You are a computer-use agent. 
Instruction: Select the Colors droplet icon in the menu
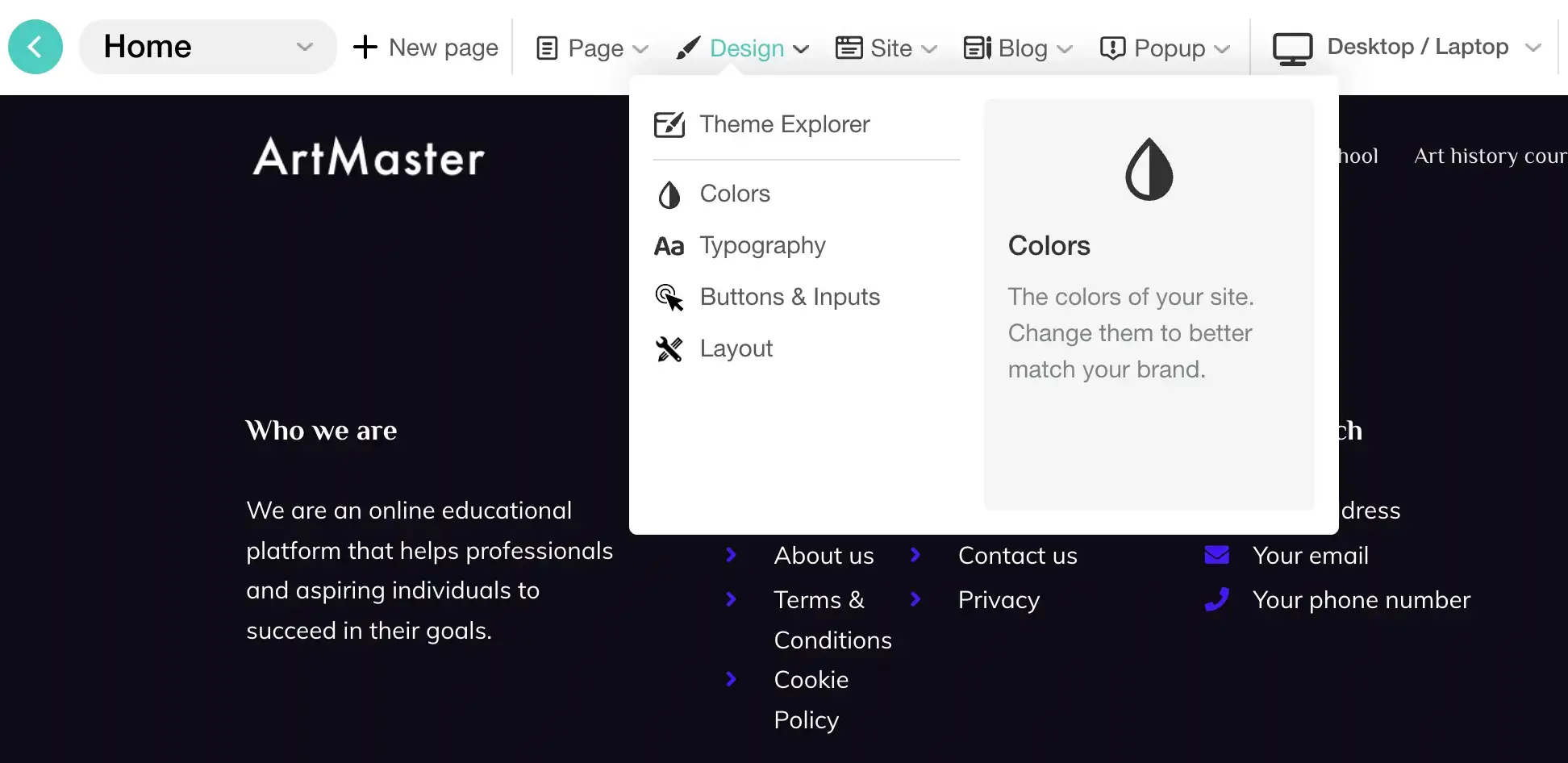click(x=669, y=194)
